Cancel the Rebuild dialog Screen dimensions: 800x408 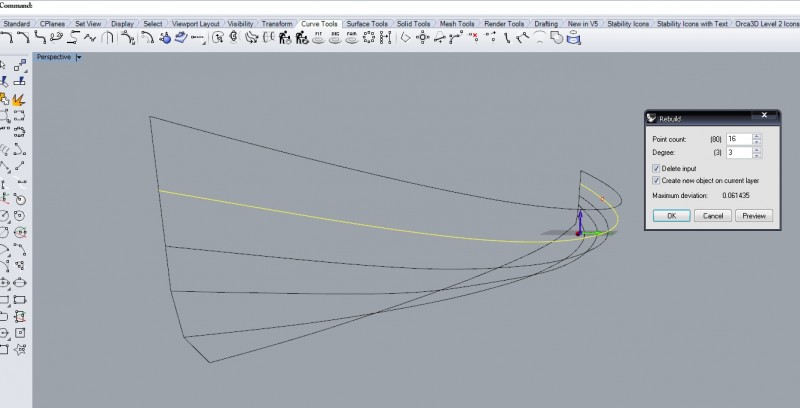712,215
